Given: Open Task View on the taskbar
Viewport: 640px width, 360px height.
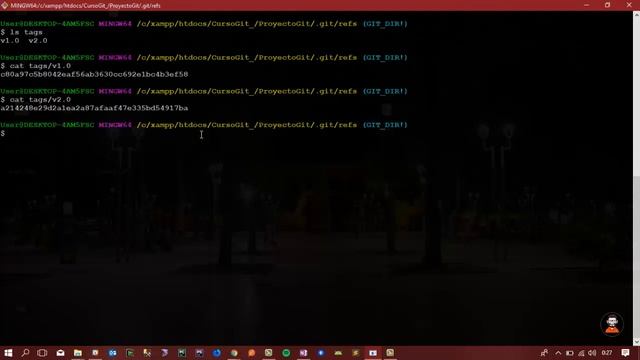Looking at the screenshot, I should 42,353.
